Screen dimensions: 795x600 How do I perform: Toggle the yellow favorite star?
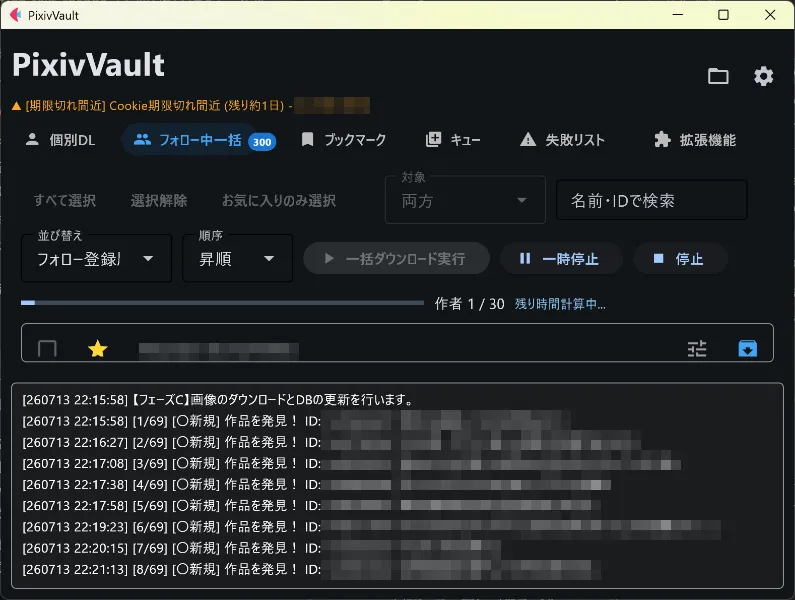click(97, 348)
